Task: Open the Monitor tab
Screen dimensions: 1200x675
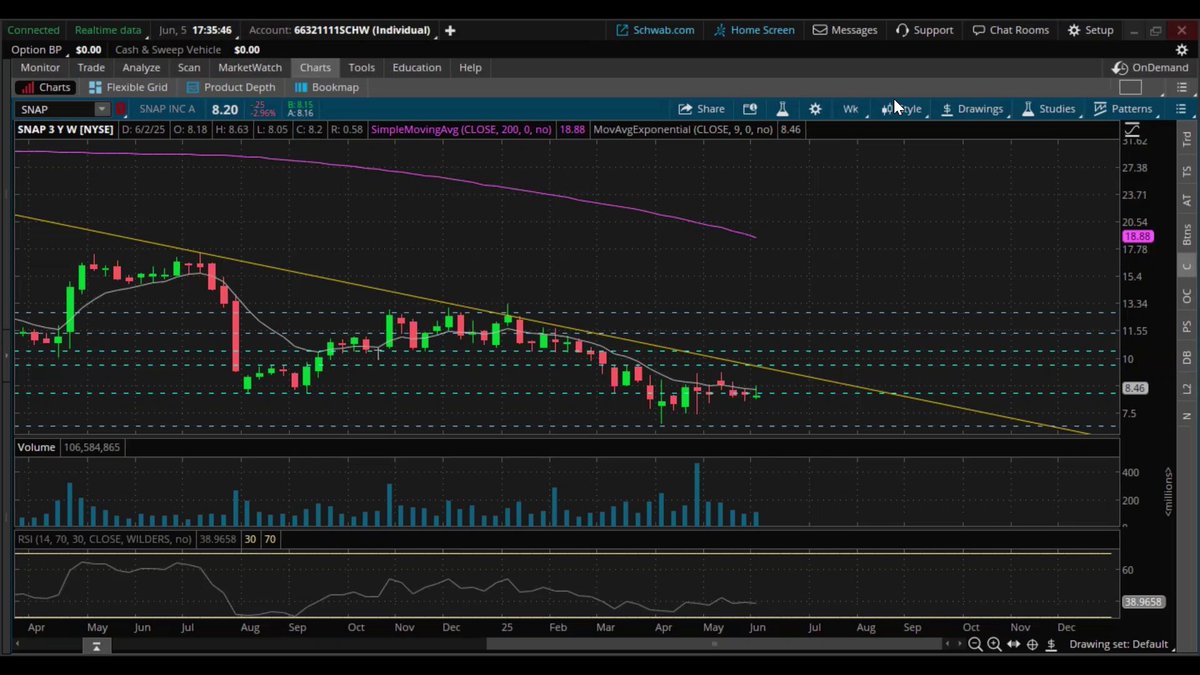Action: click(40, 67)
